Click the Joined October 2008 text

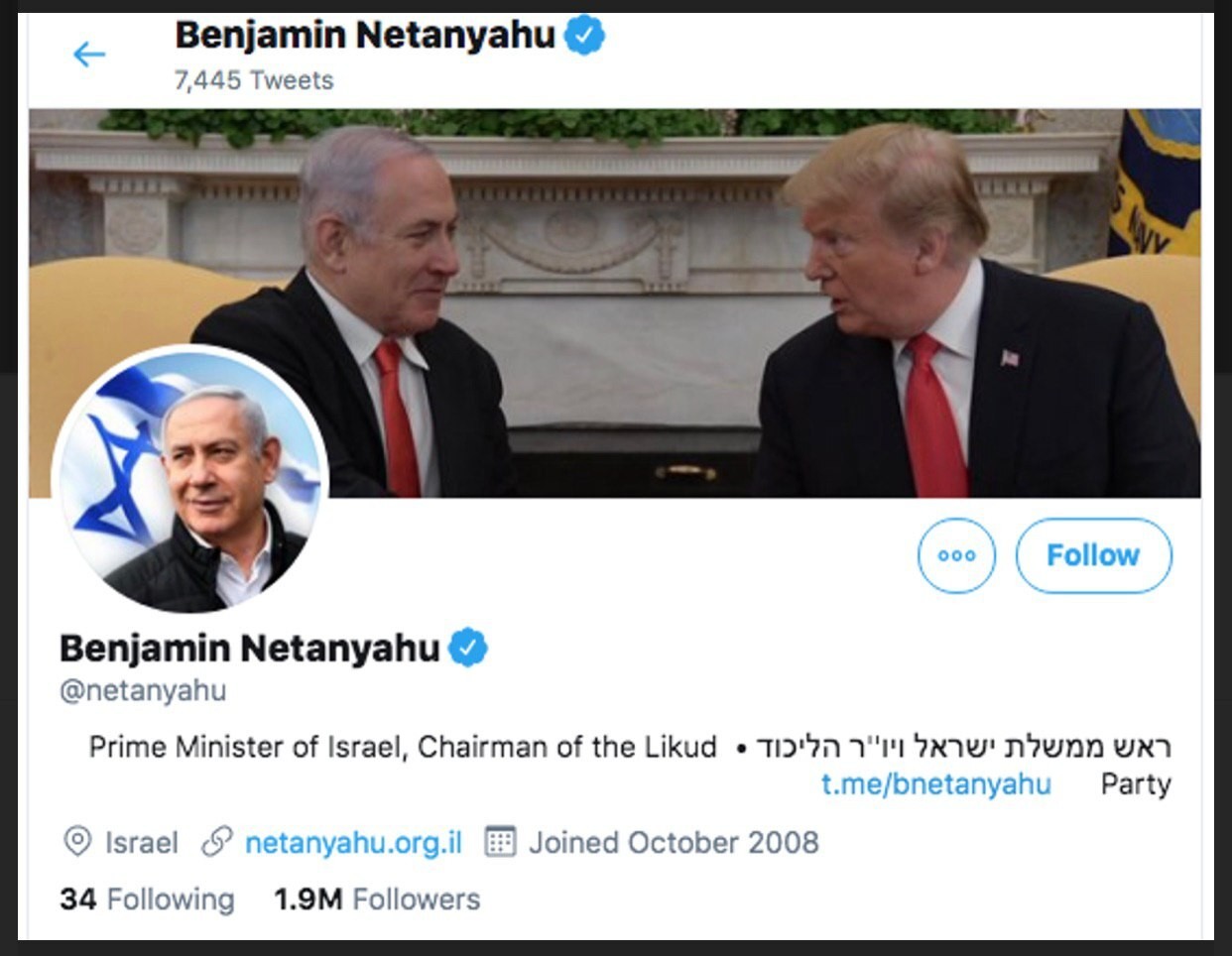[x=674, y=843]
